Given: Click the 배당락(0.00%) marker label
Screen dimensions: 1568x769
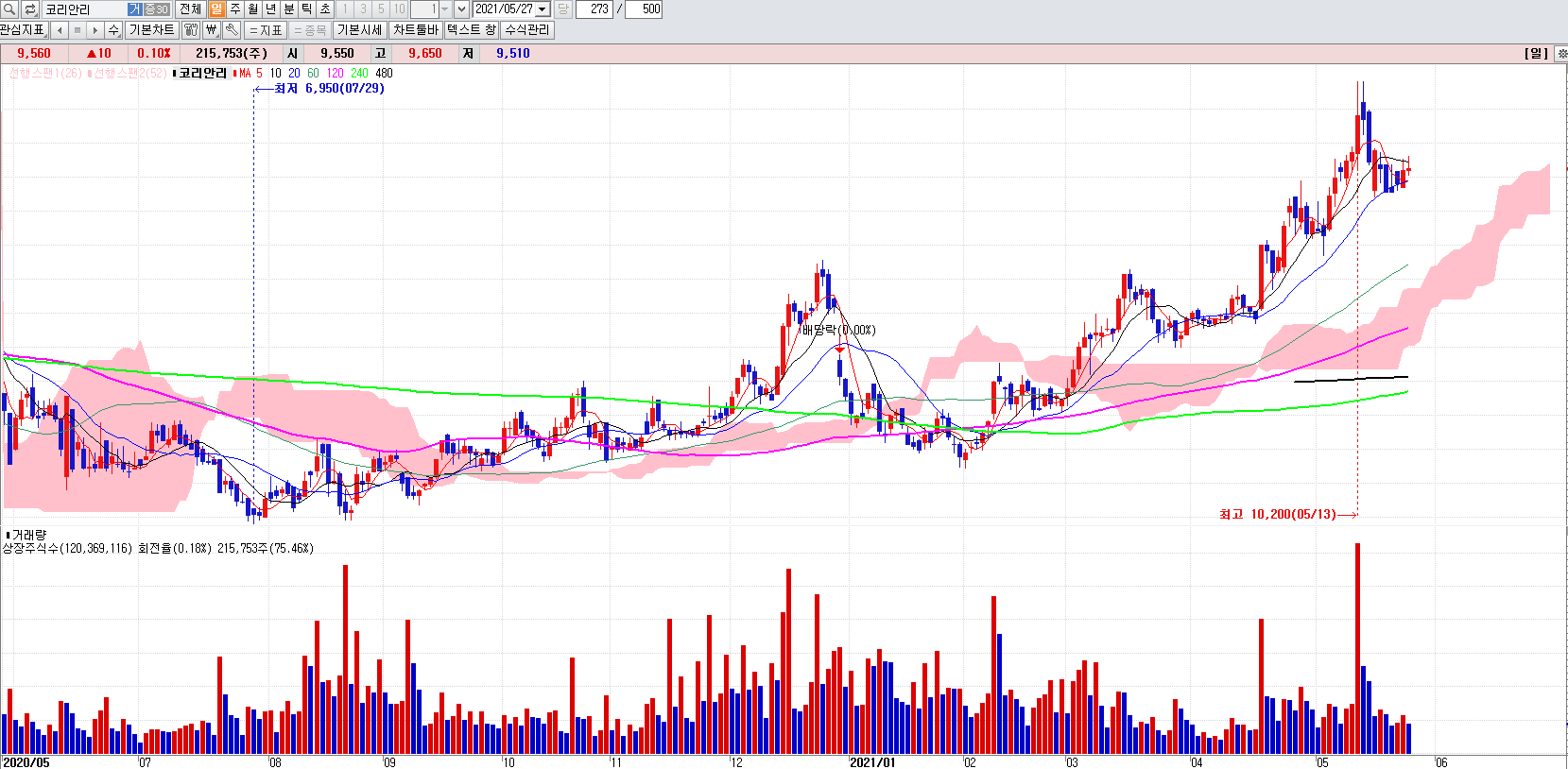Looking at the screenshot, I should point(838,330).
